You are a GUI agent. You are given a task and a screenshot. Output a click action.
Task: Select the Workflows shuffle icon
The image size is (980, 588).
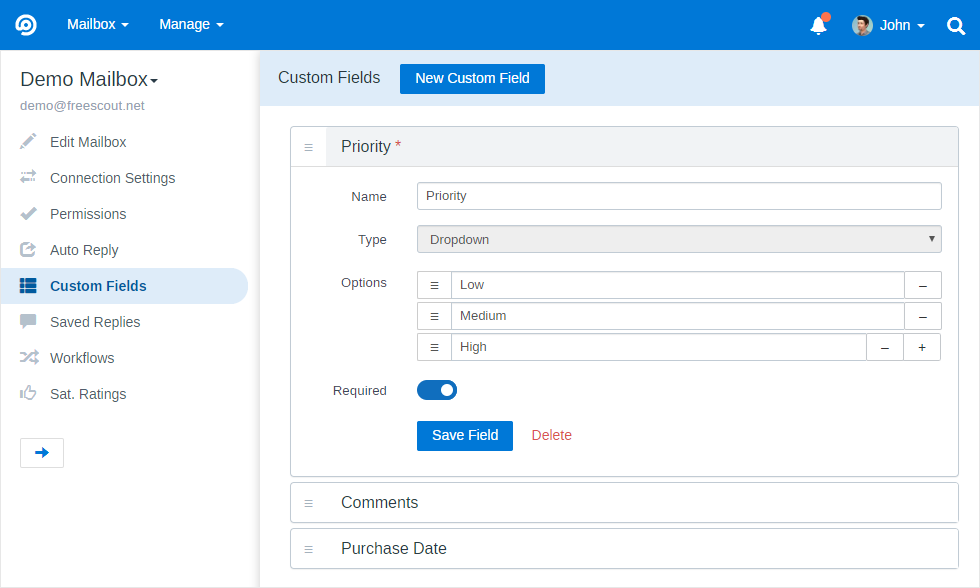[x=28, y=357]
